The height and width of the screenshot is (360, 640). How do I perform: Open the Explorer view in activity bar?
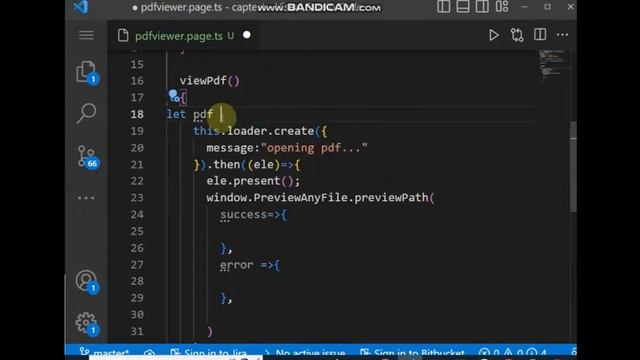tap(86, 72)
